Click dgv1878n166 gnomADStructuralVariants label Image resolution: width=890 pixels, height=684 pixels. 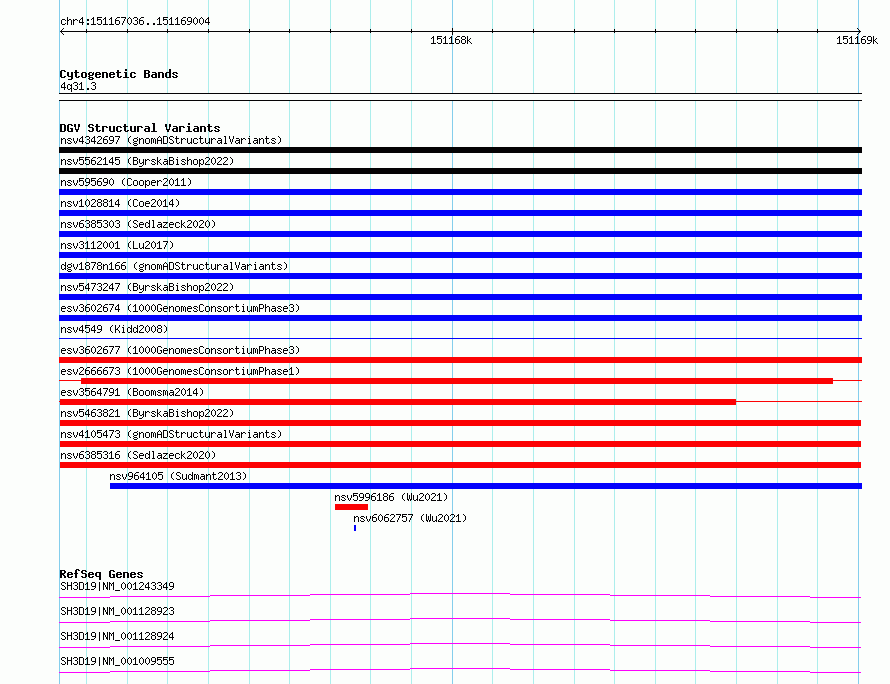[174, 266]
